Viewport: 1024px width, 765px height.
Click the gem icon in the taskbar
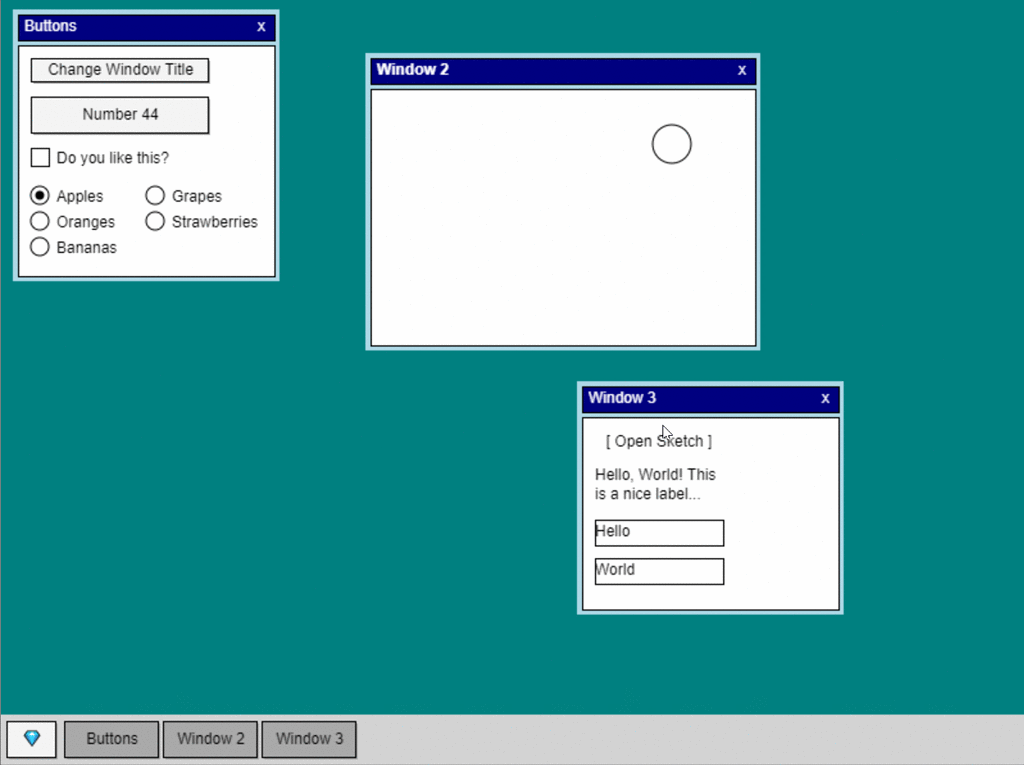(x=31, y=739)
